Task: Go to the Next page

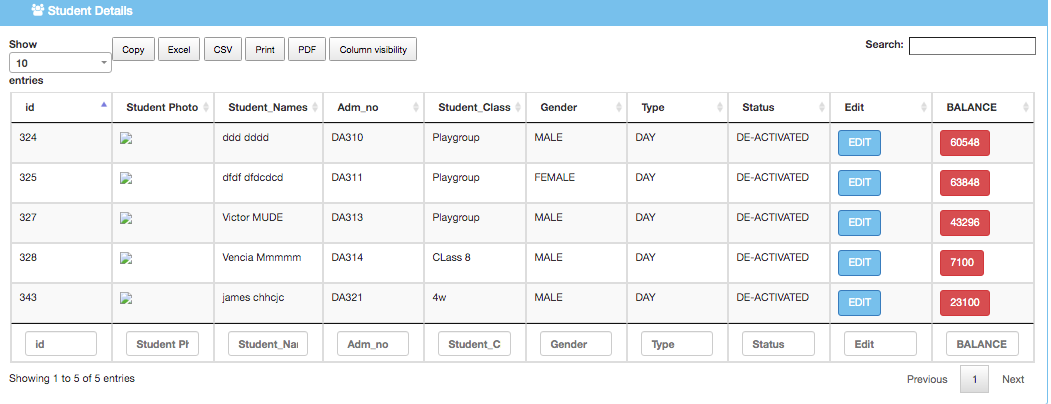Action: (x=1013, y=379)
